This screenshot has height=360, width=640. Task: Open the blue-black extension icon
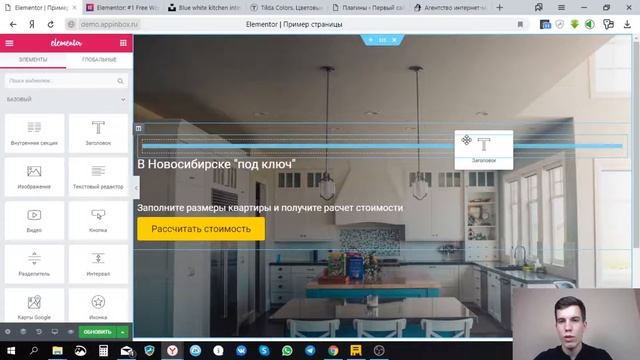click(545, 24)
